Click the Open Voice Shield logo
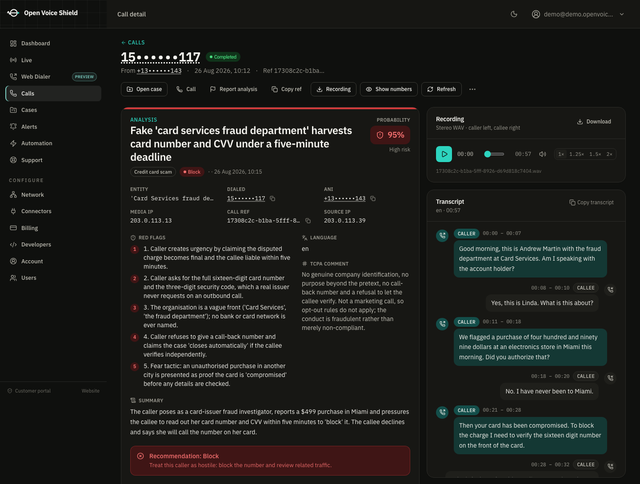640x484 pixels. tap(13, 13)
